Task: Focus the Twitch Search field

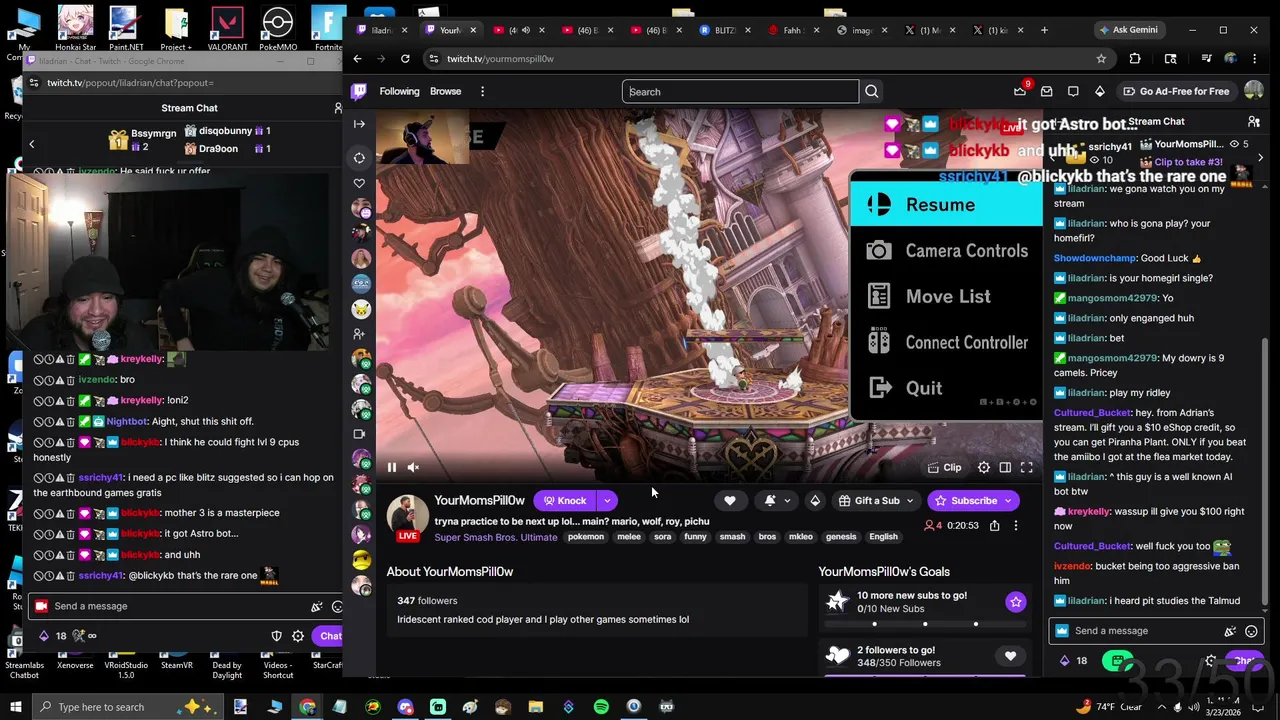Action: 740,91
